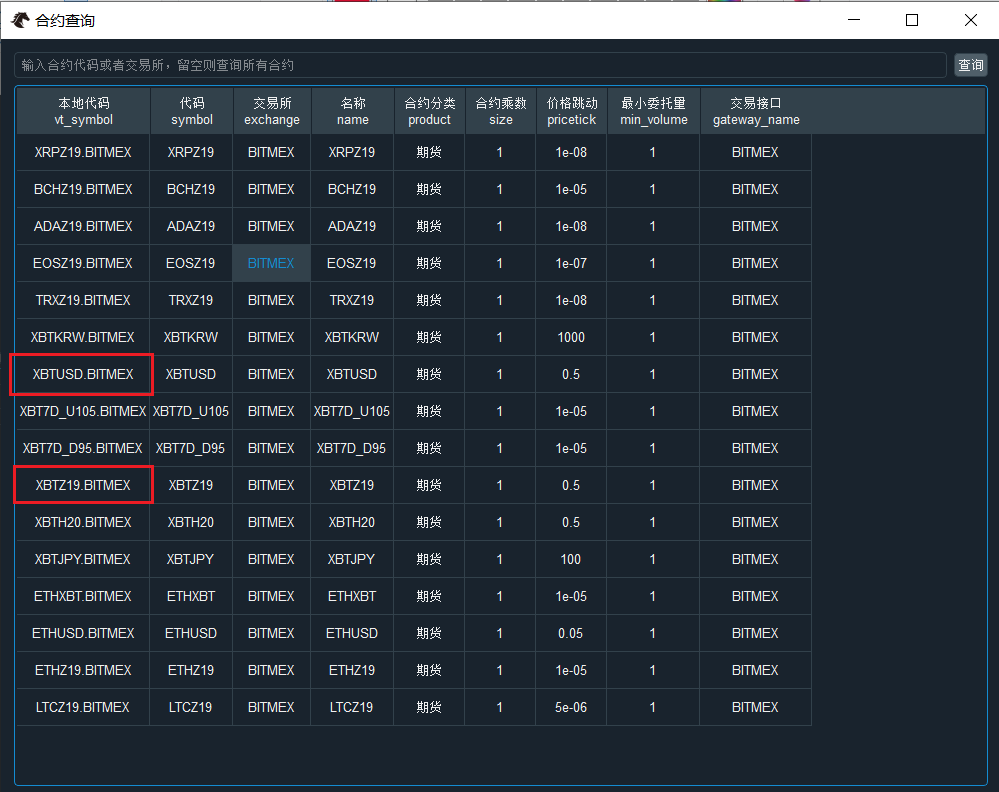Viewport: 999px width, 792px height.
Task: Click the 本地代码 vt_symbol column header
Action: (x=83, y=112)
